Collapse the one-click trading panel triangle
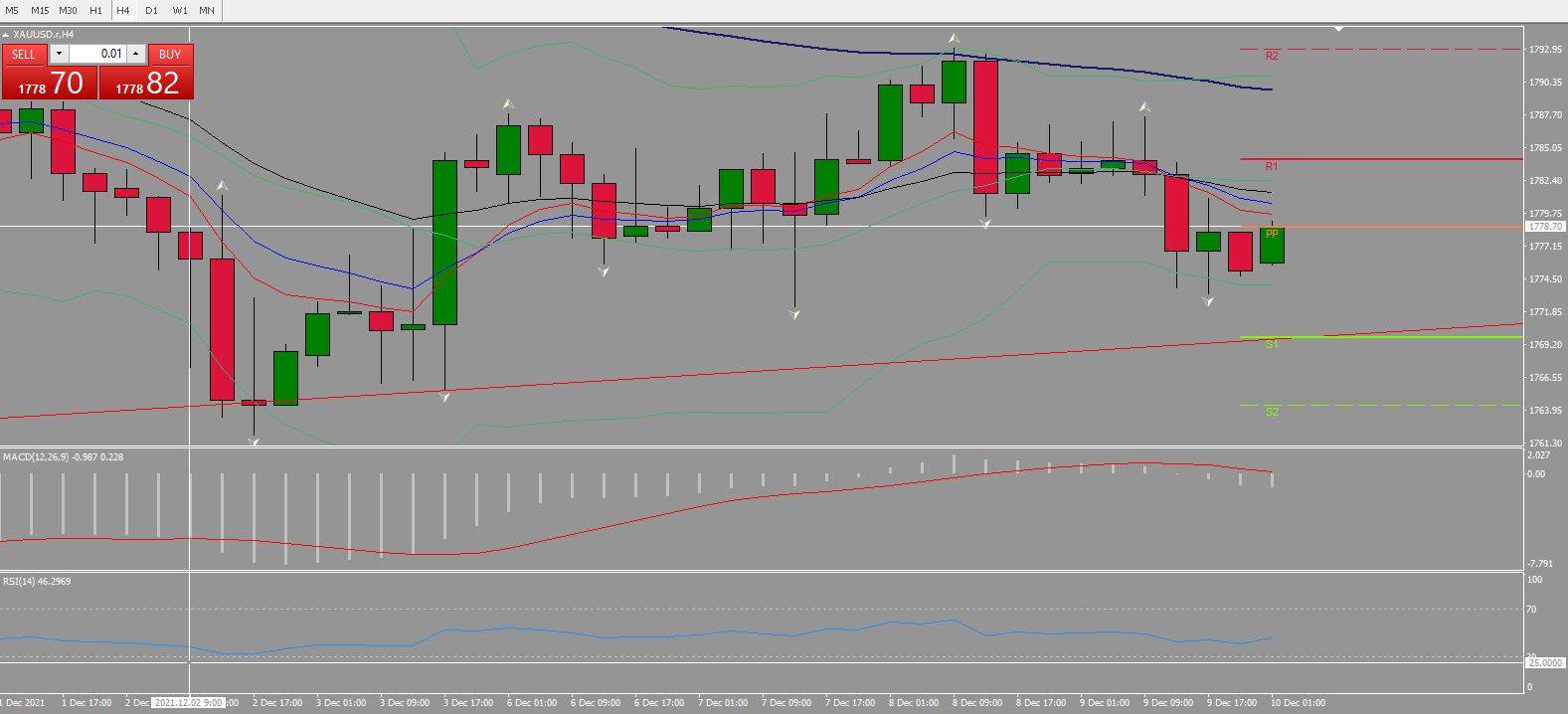The image size is (1568, 714). 5,35
